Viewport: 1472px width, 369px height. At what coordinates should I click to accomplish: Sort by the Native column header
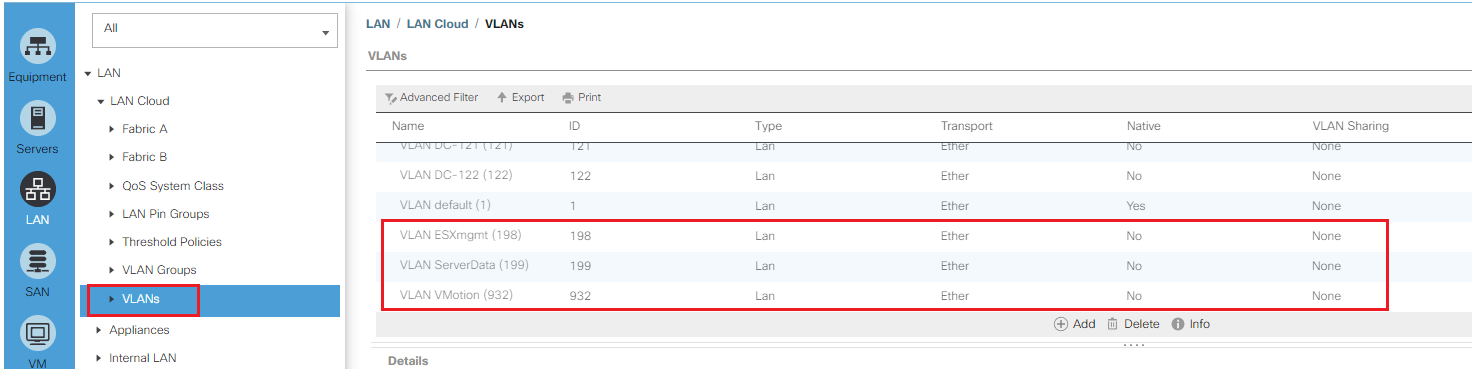1143,126
